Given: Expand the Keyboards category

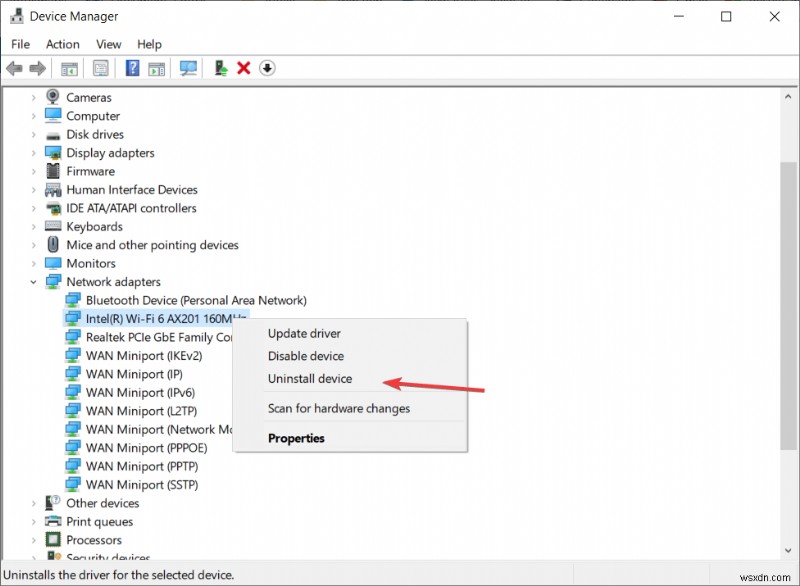Looking at the screenshot, I should (33, 226).
